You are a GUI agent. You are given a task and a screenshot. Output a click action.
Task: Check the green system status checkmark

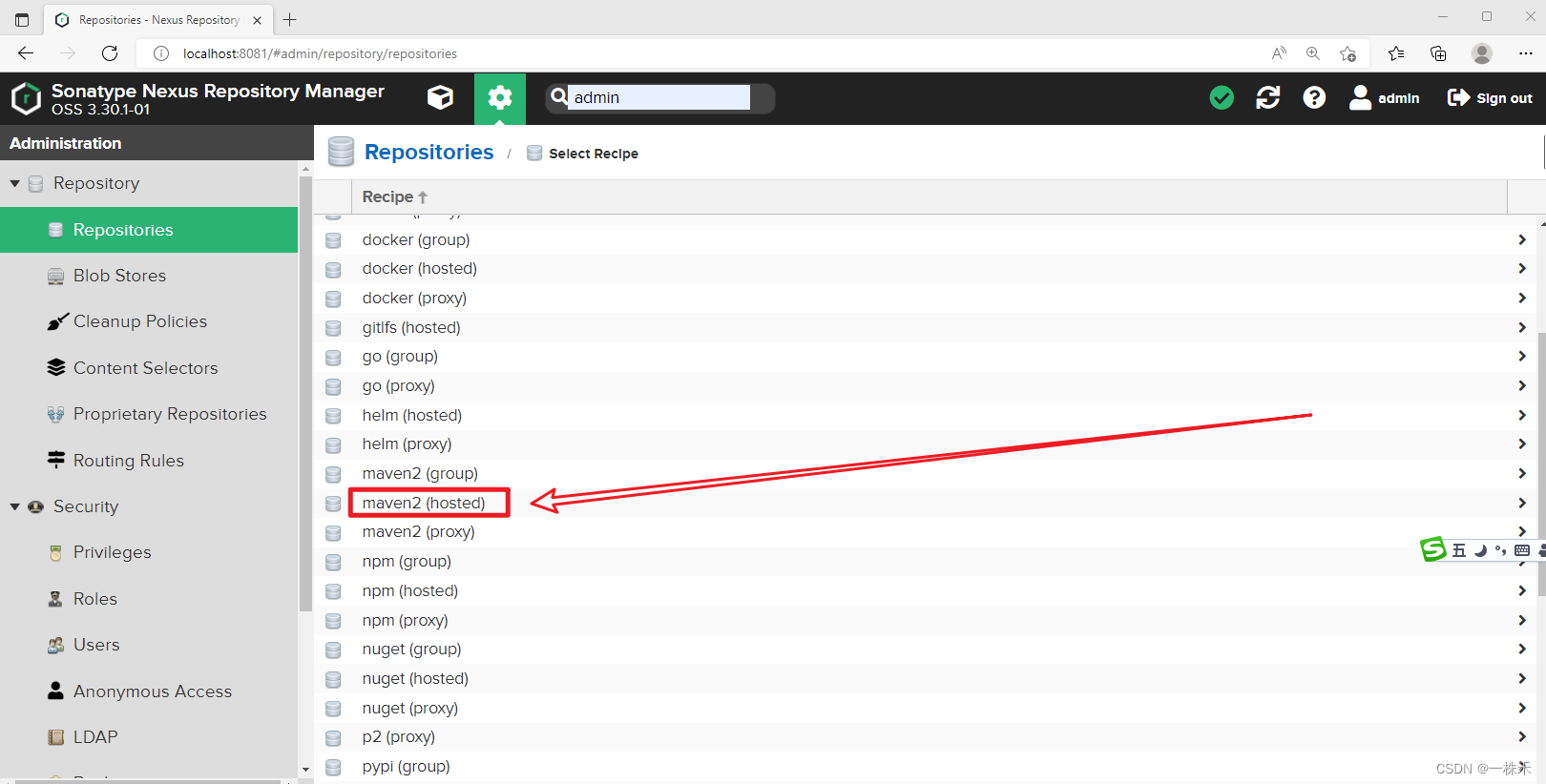[1222, 97]
